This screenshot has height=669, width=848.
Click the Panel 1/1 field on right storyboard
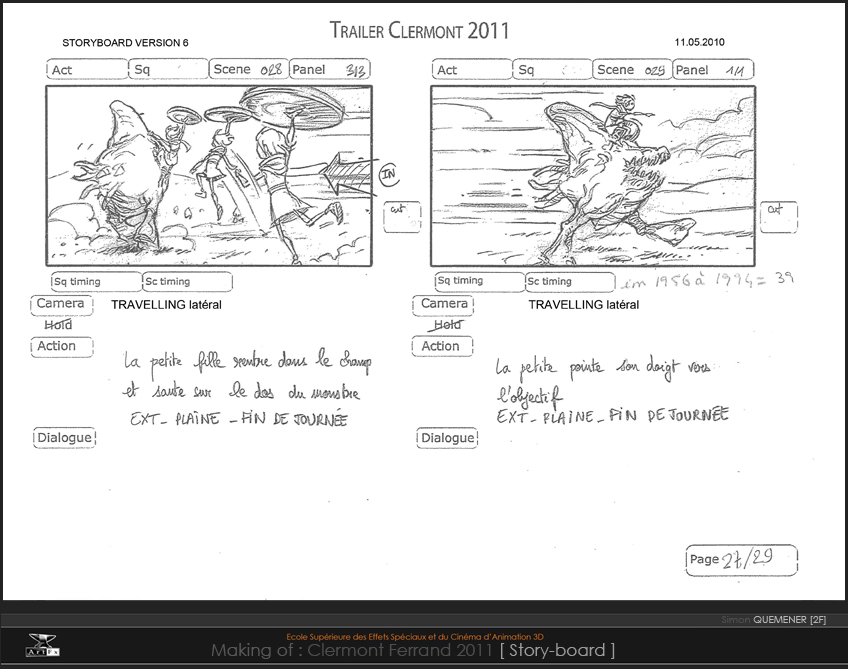713,70
